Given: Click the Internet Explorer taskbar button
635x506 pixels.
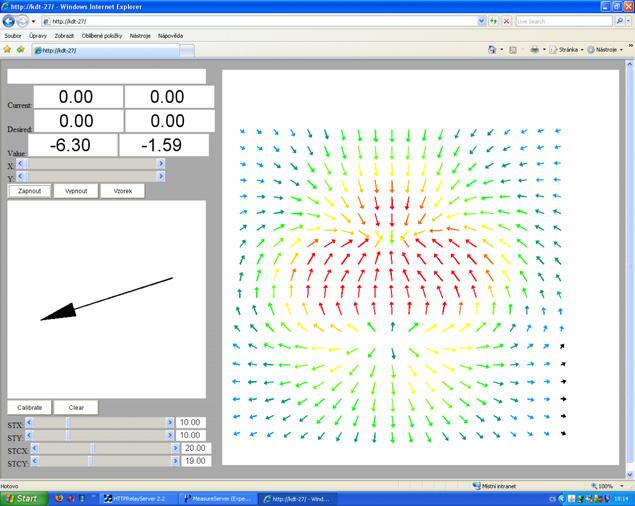Looking at the screenshot, I should pos(297,499).
